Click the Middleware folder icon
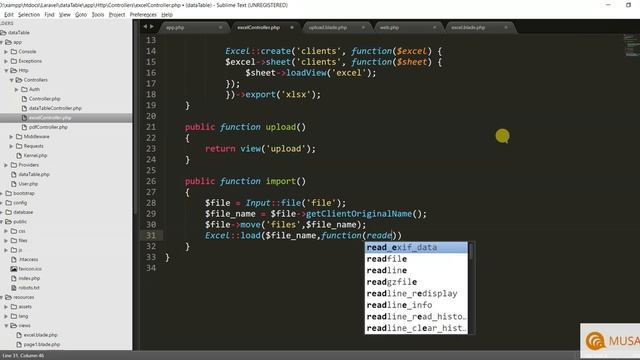Viewport: 640px width, 360px height. point(19,136)
